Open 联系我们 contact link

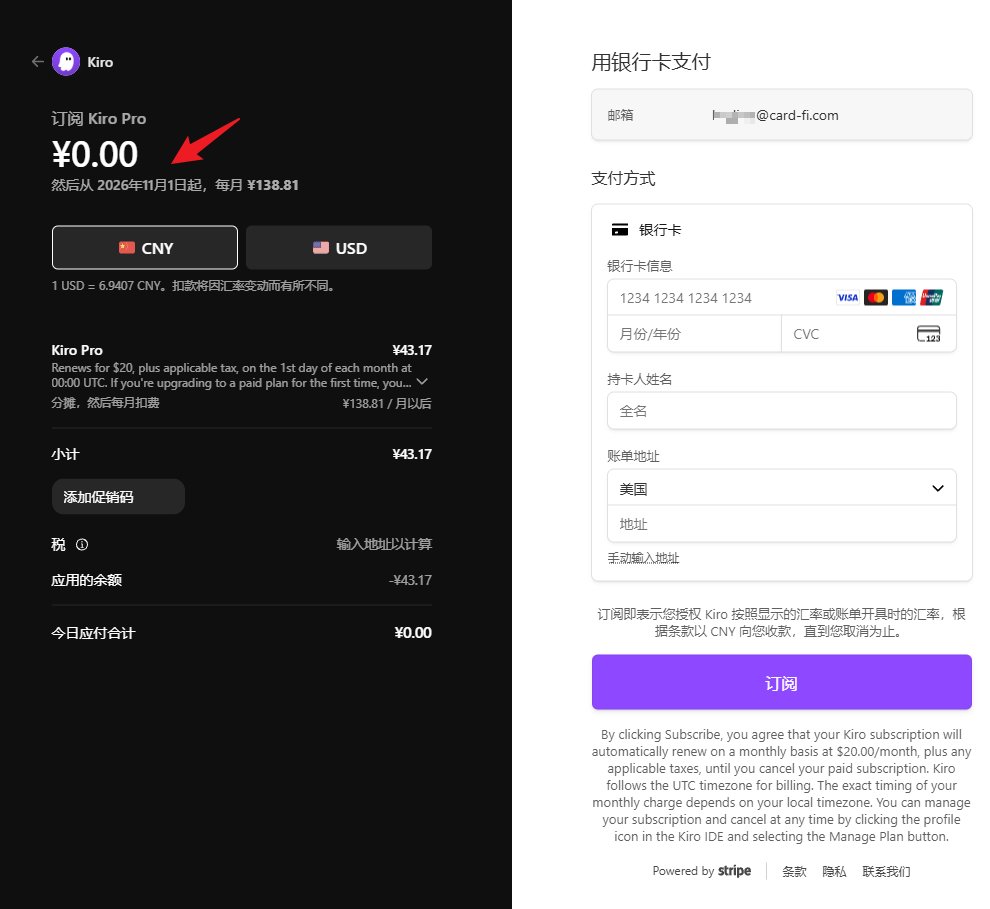tap(886, 872)
